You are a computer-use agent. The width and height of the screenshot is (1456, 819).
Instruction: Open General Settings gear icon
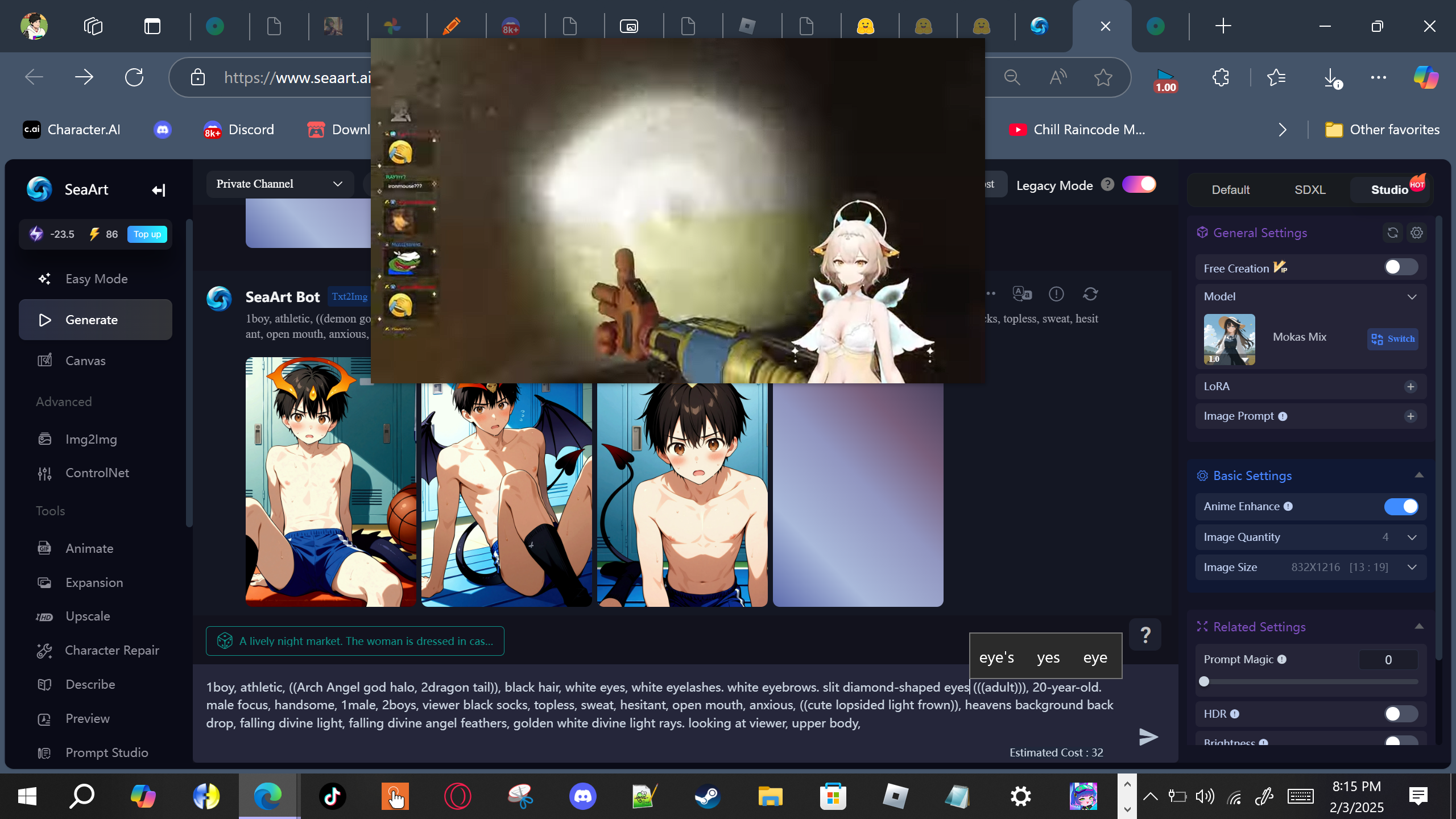[x=1417, y=233]
